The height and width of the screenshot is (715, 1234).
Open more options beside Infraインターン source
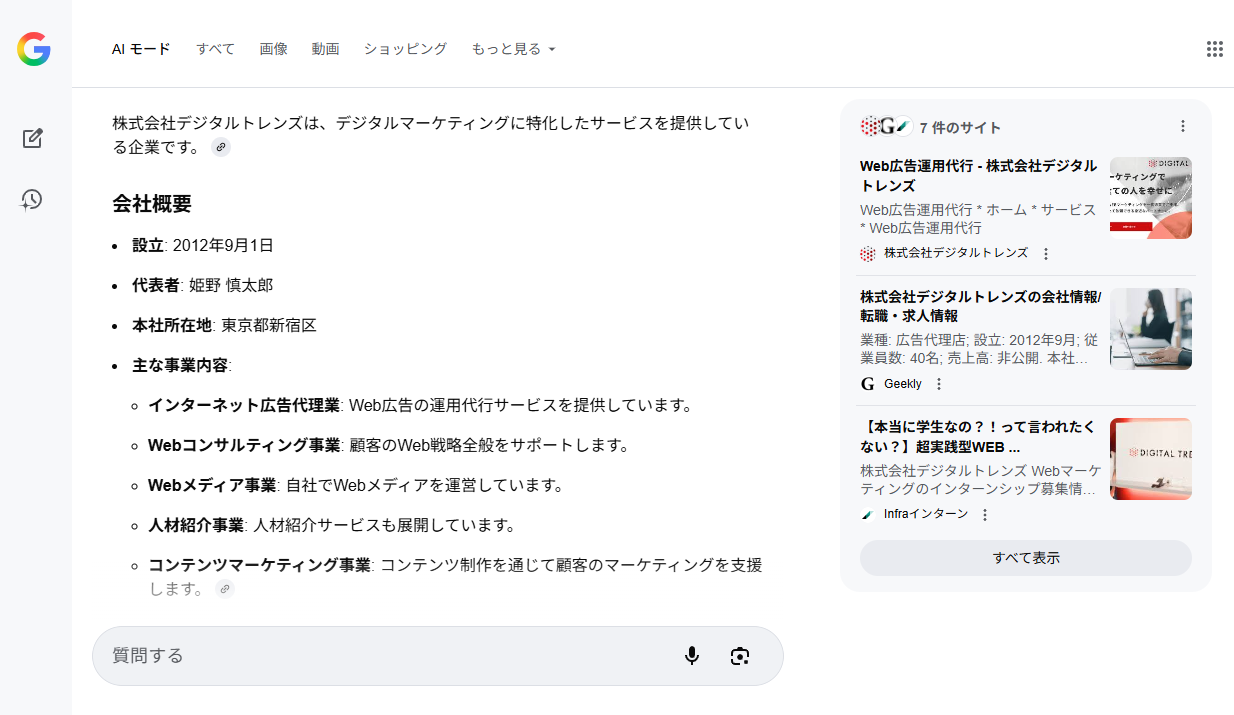tap(985, 515)
